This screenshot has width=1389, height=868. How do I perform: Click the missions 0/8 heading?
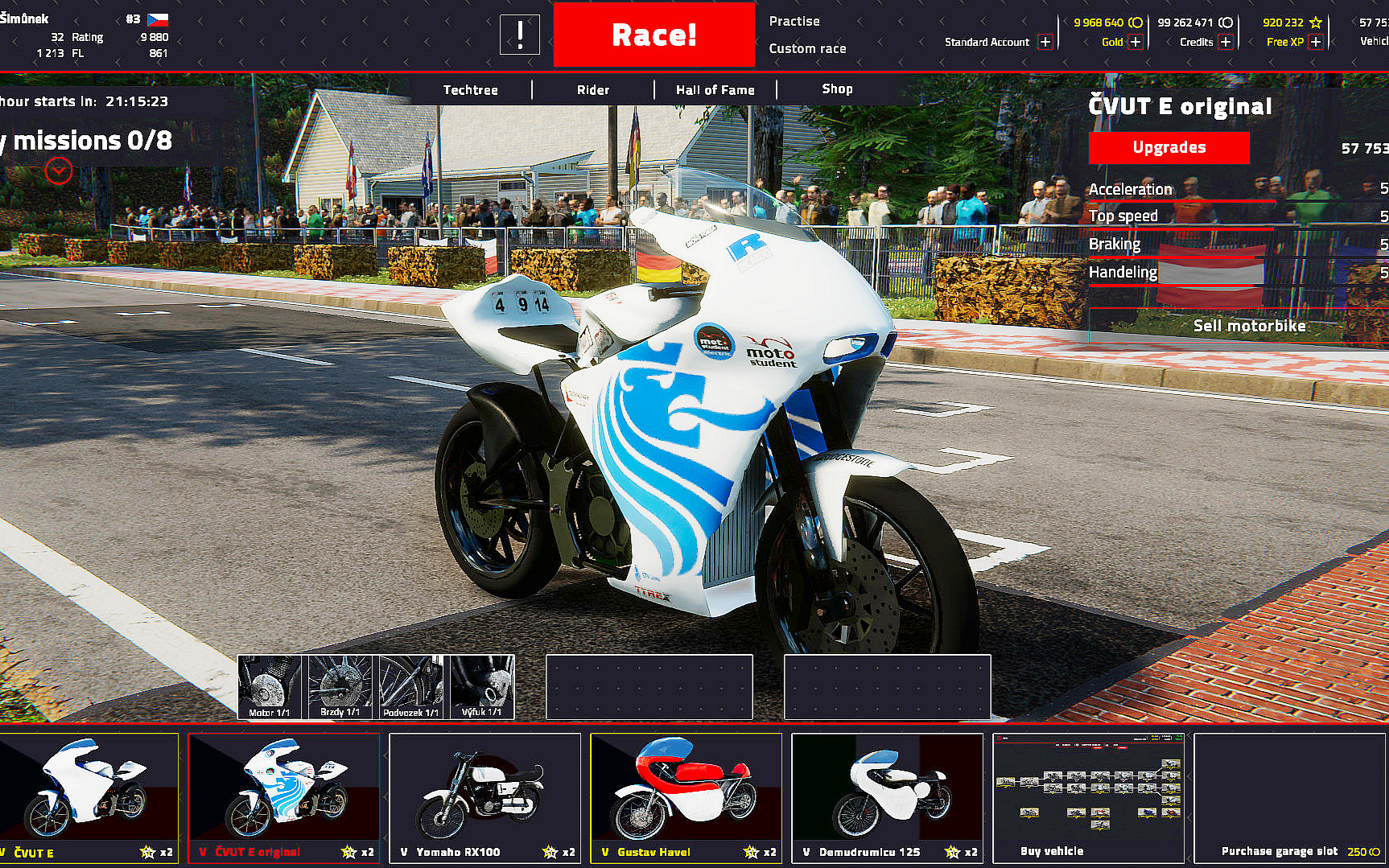click(x=86, y=141)
